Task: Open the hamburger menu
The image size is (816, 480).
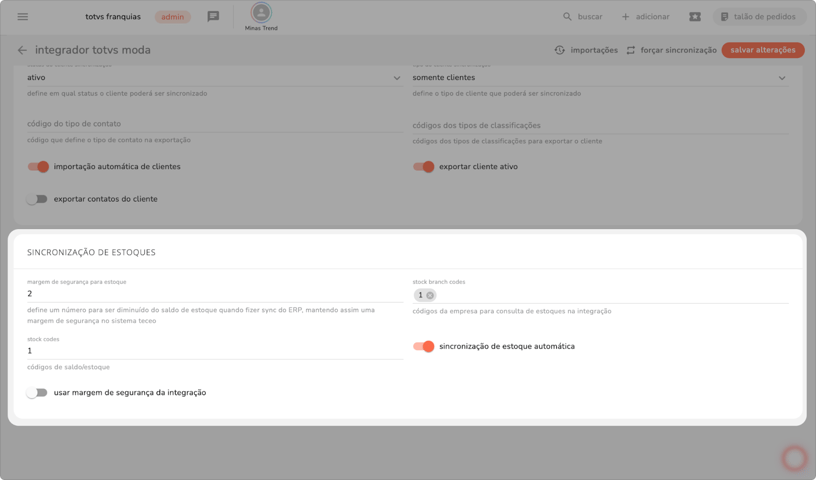Action: coord(22,17)
